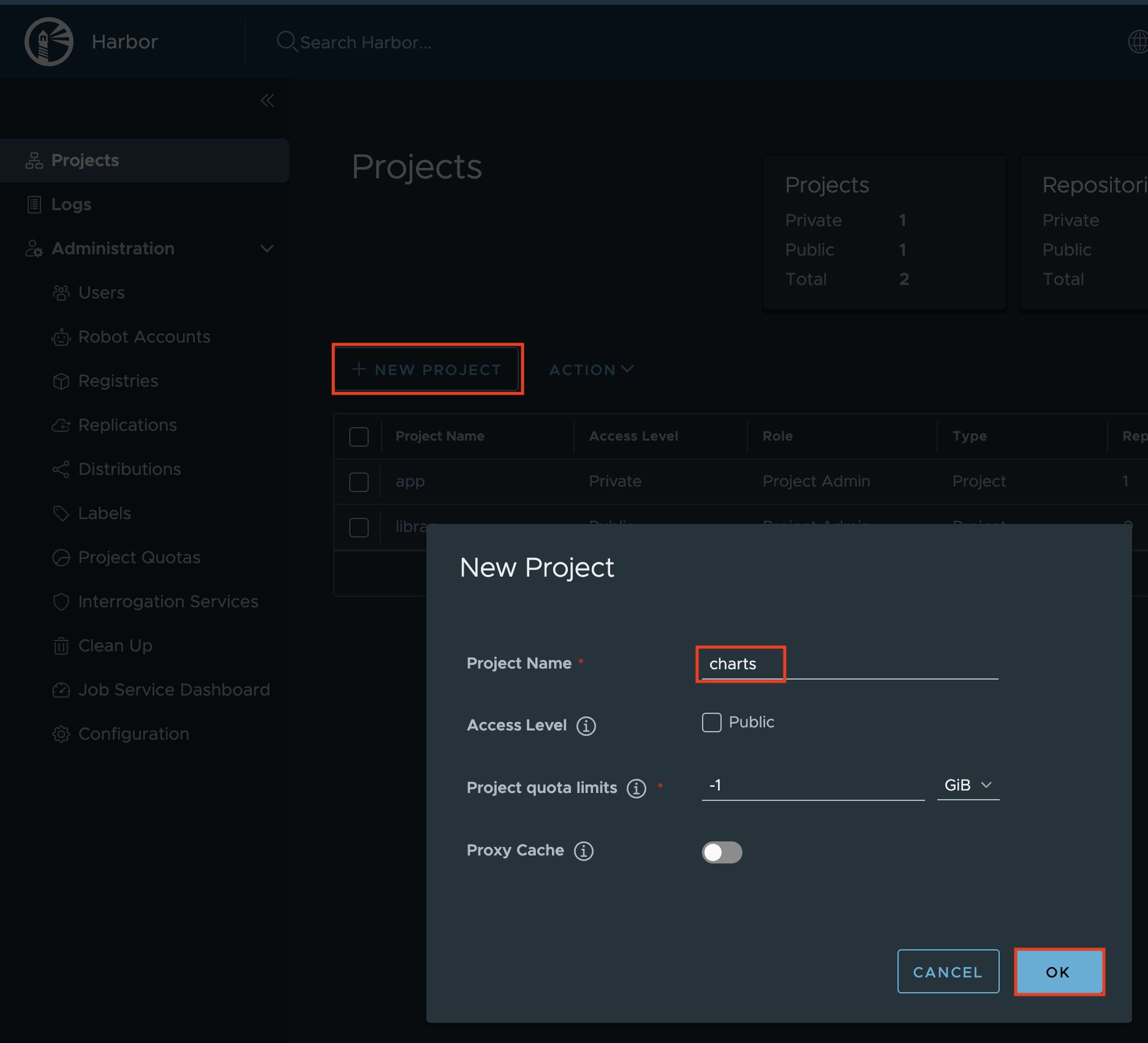Collapse the sidebar with double-chevron icon
The image size is (1148, 1043).
point(267,101)
